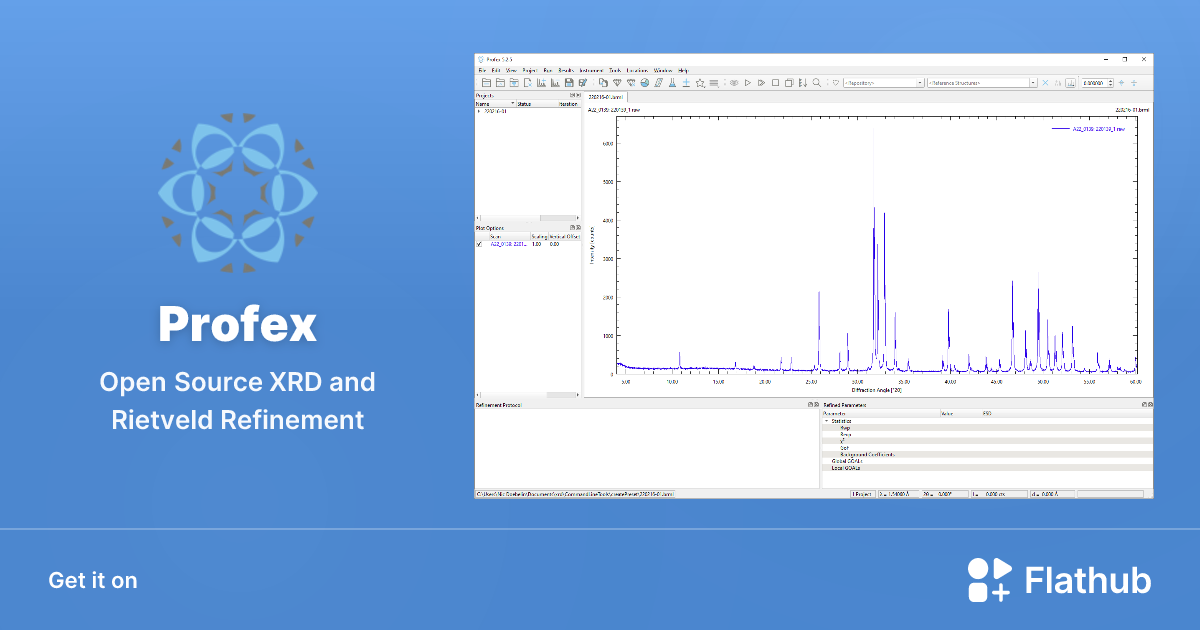Open the <Reference Structures> dropdown
The height and width of the screenshot is (630, 1200).
click(1034, 82)
